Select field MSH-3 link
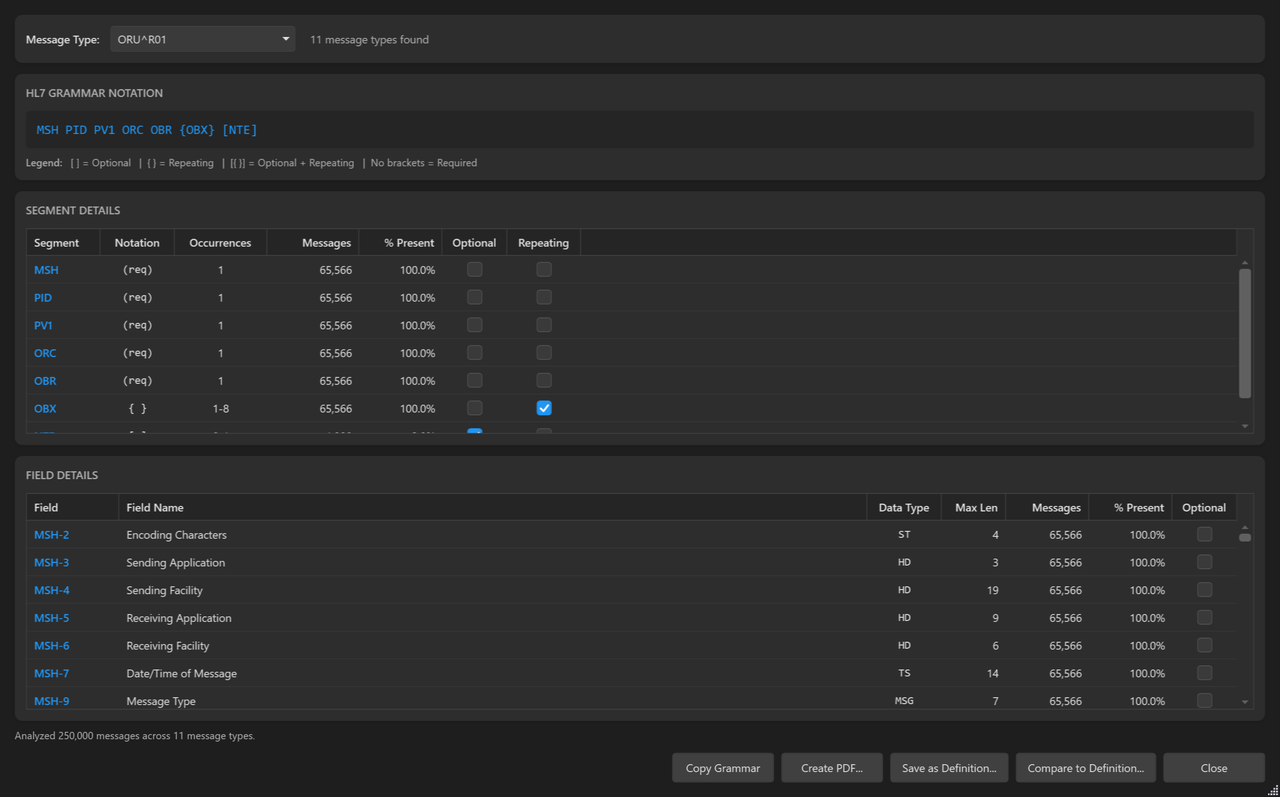Image resolution: width=1280 pixels, height=797 pixels. [52, 563]
